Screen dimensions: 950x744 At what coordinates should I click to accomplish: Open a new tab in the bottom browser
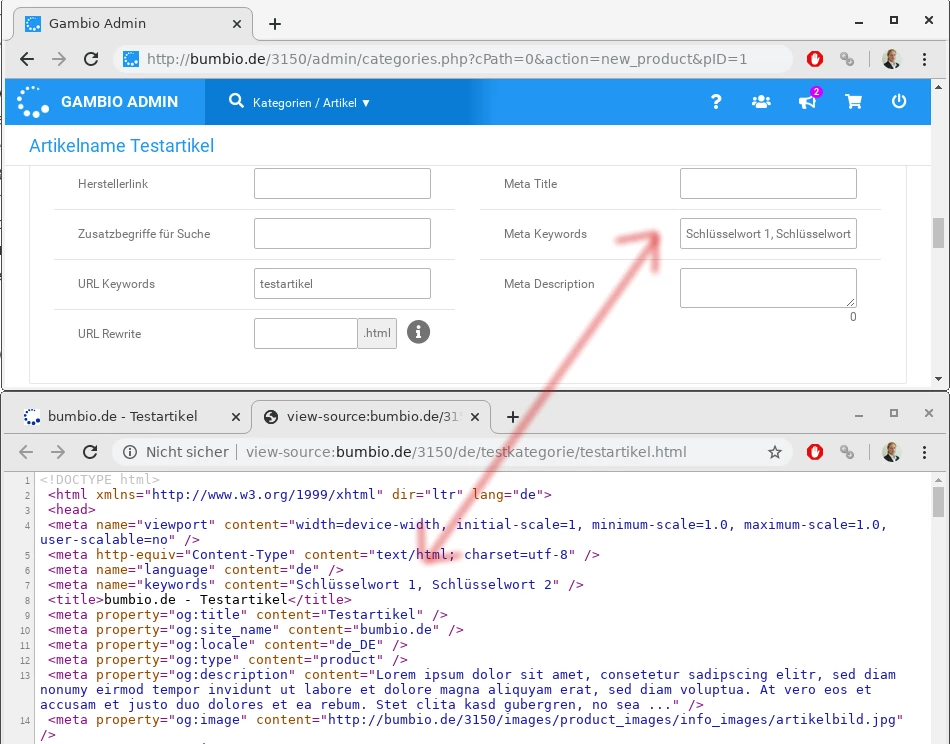click(513, 417)
